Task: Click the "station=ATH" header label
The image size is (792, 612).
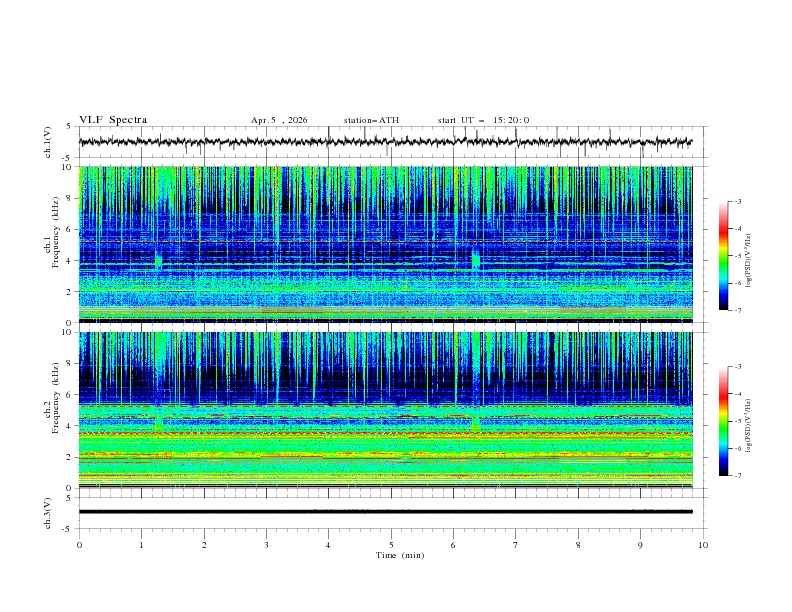Action: [x=371, y=120]
